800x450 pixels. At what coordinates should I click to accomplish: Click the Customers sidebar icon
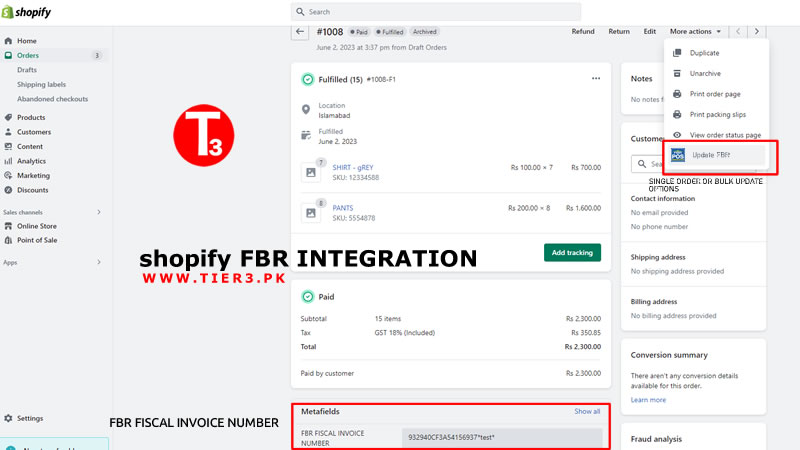(8, 132)
